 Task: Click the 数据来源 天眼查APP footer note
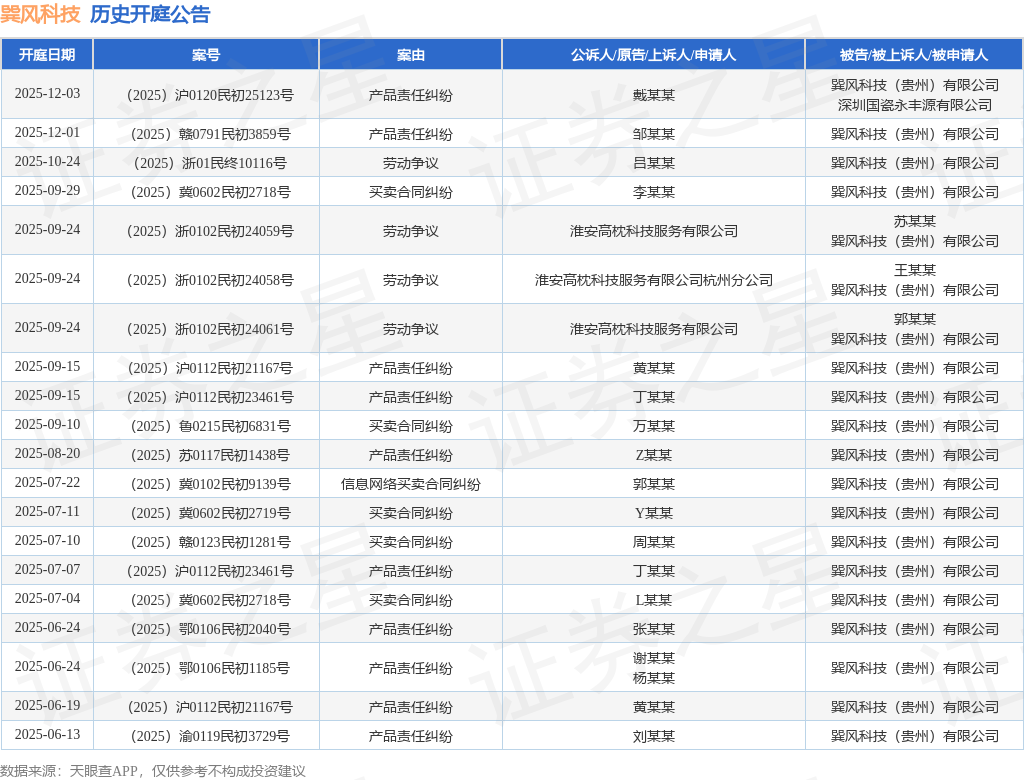point(153,771)
